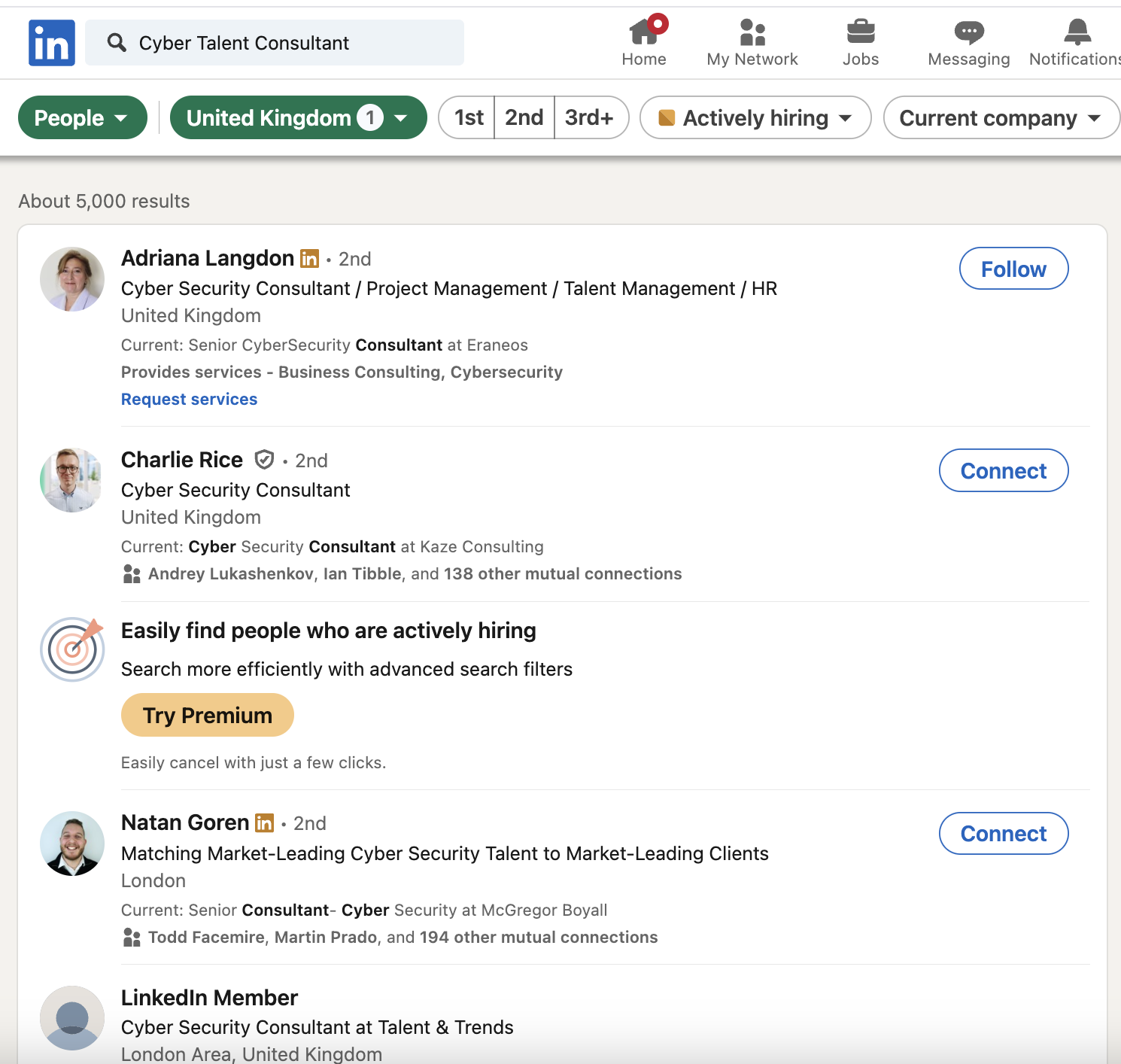Toggle the 3rd+ connections filter

591,117
